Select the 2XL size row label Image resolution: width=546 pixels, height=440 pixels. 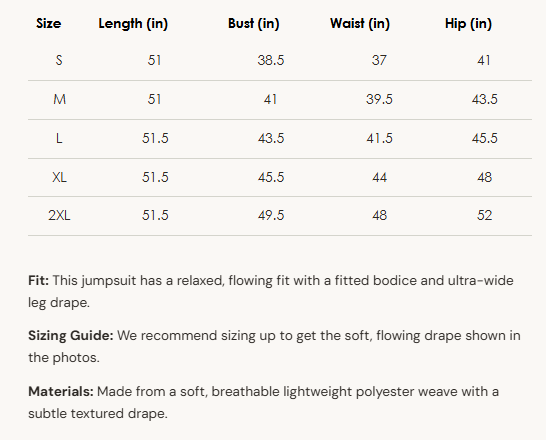pyautogui.click(x=59, y=215)
